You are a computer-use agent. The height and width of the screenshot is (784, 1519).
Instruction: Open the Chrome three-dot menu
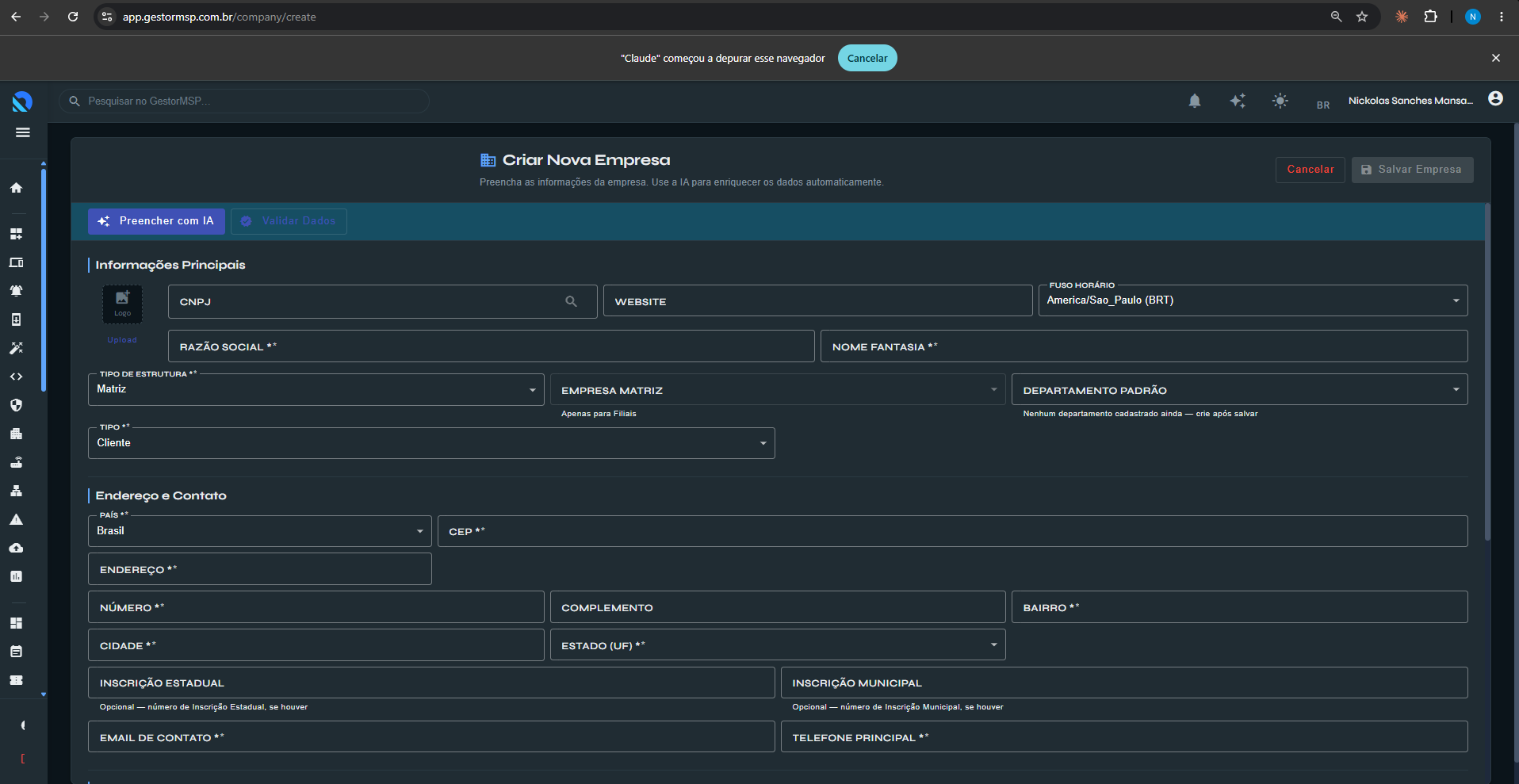tap(1502, 17)
